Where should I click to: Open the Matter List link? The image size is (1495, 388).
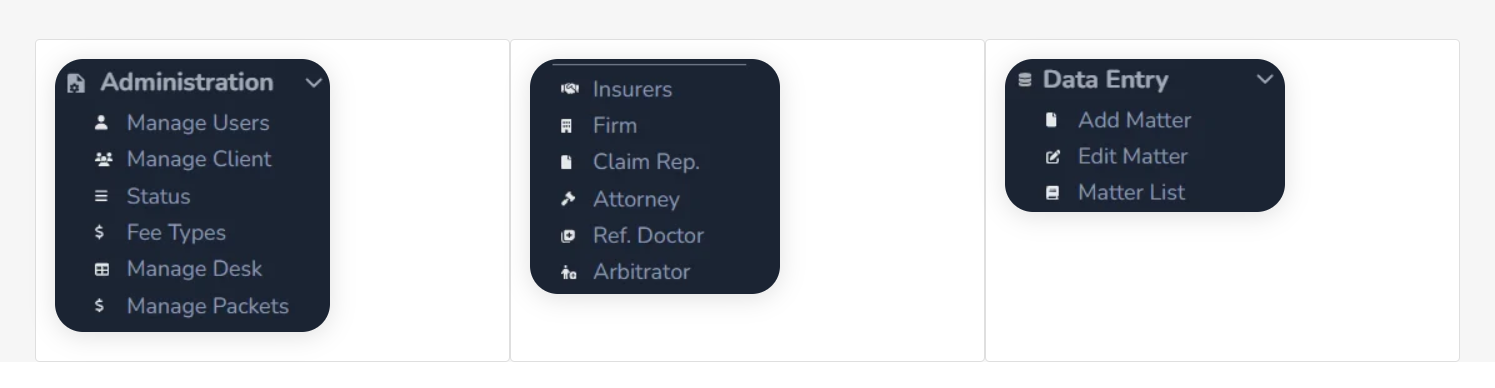[x=1131, y=193]
